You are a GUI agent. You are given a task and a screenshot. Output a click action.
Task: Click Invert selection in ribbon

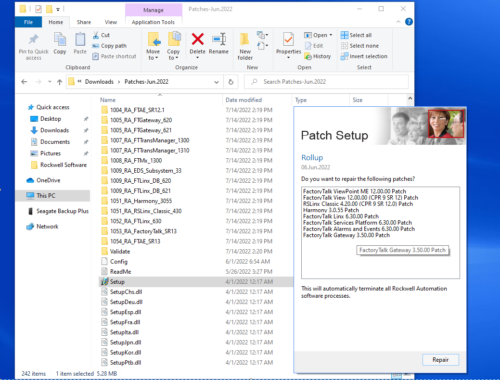click(x=364, y=56)
